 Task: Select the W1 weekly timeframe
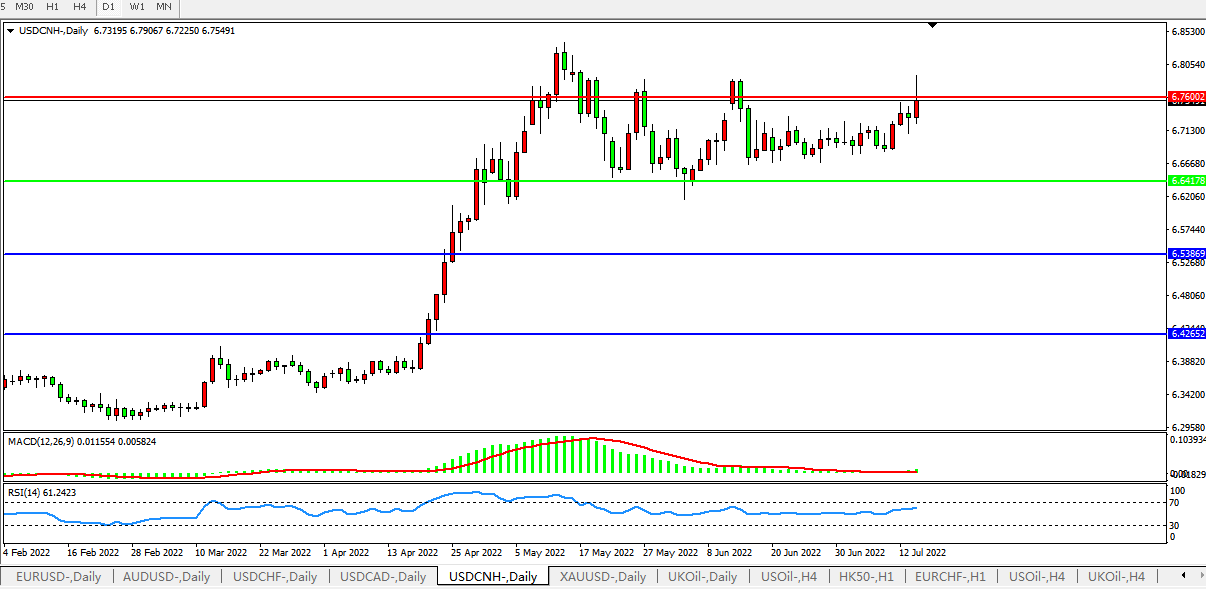pyautogui.click(x=137, y=7)
